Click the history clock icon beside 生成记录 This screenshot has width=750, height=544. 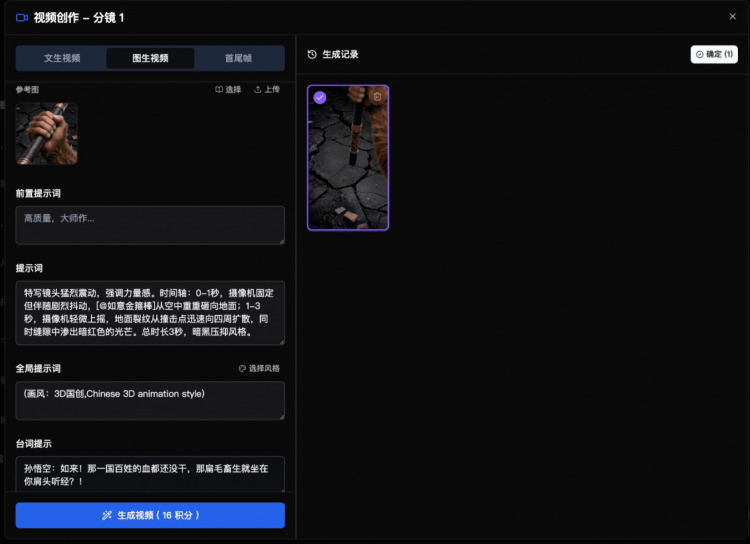pyautogui.click(x=313, y=55)
